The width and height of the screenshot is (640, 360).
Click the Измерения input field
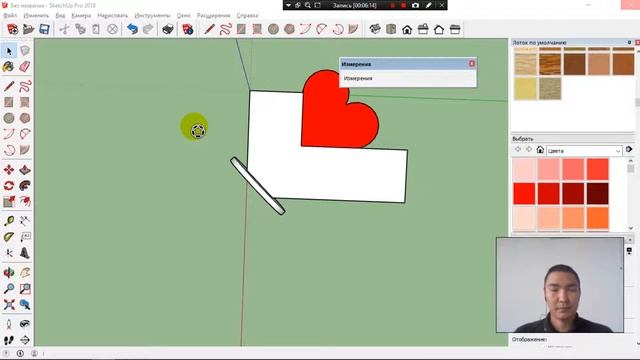(408, 78)
